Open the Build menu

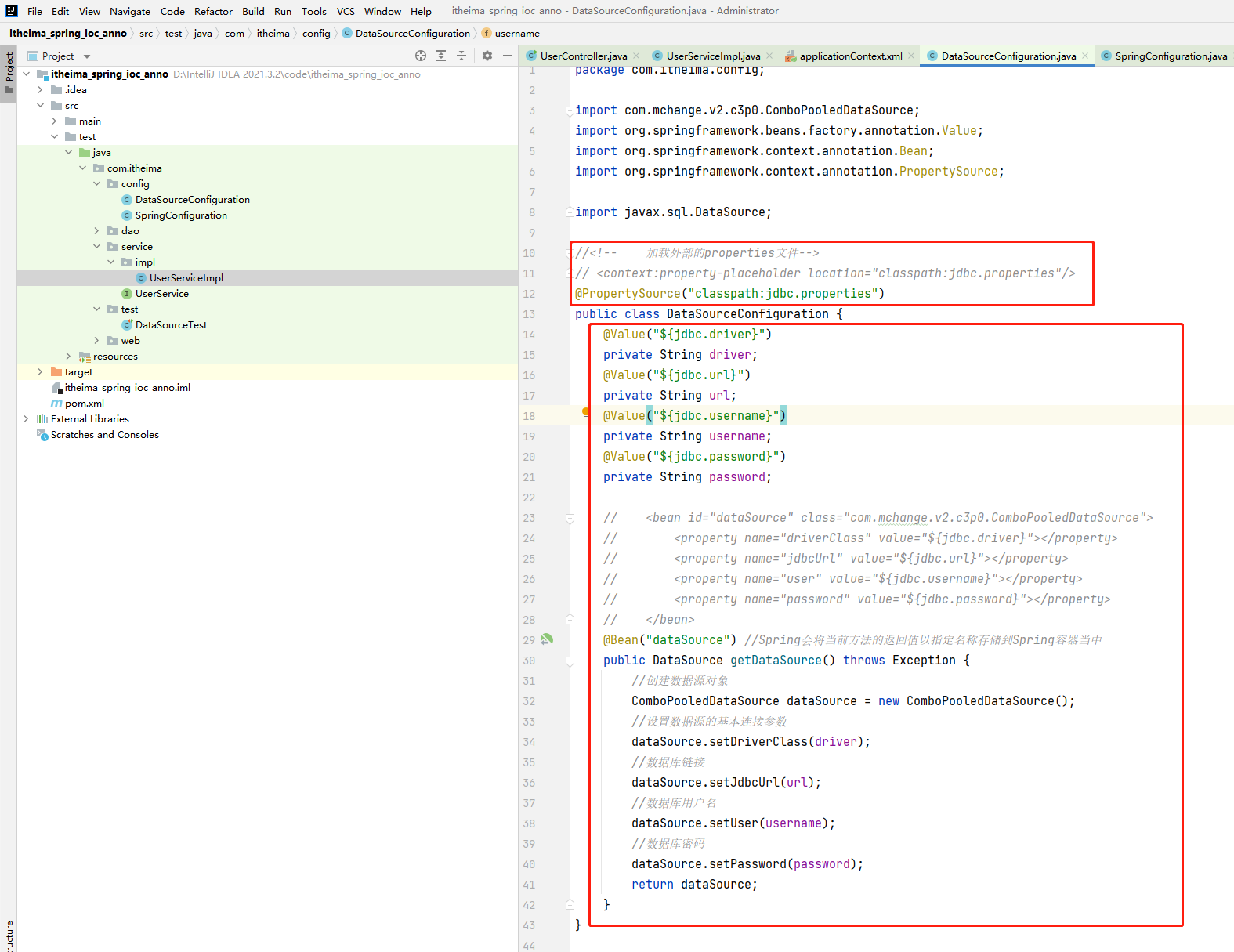(x=253, y=11)
